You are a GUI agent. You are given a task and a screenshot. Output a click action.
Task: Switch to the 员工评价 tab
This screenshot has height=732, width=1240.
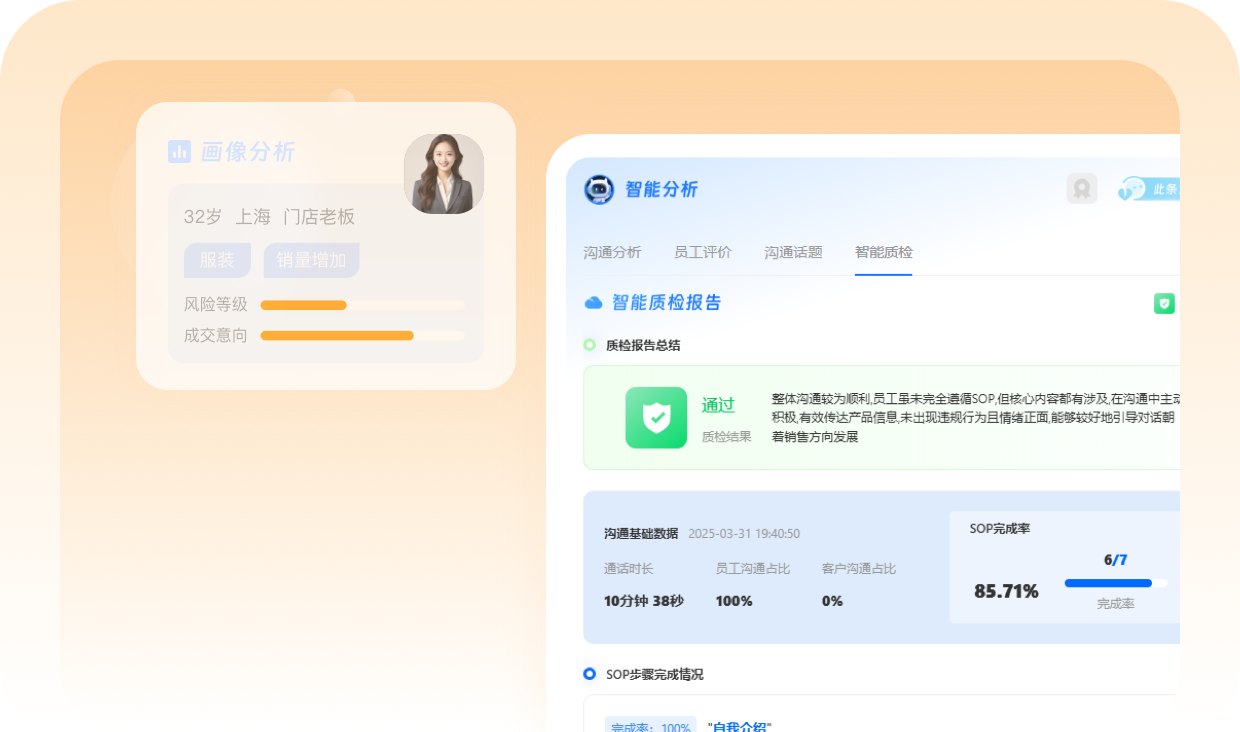pyautogui.click(x=703, y=252)
